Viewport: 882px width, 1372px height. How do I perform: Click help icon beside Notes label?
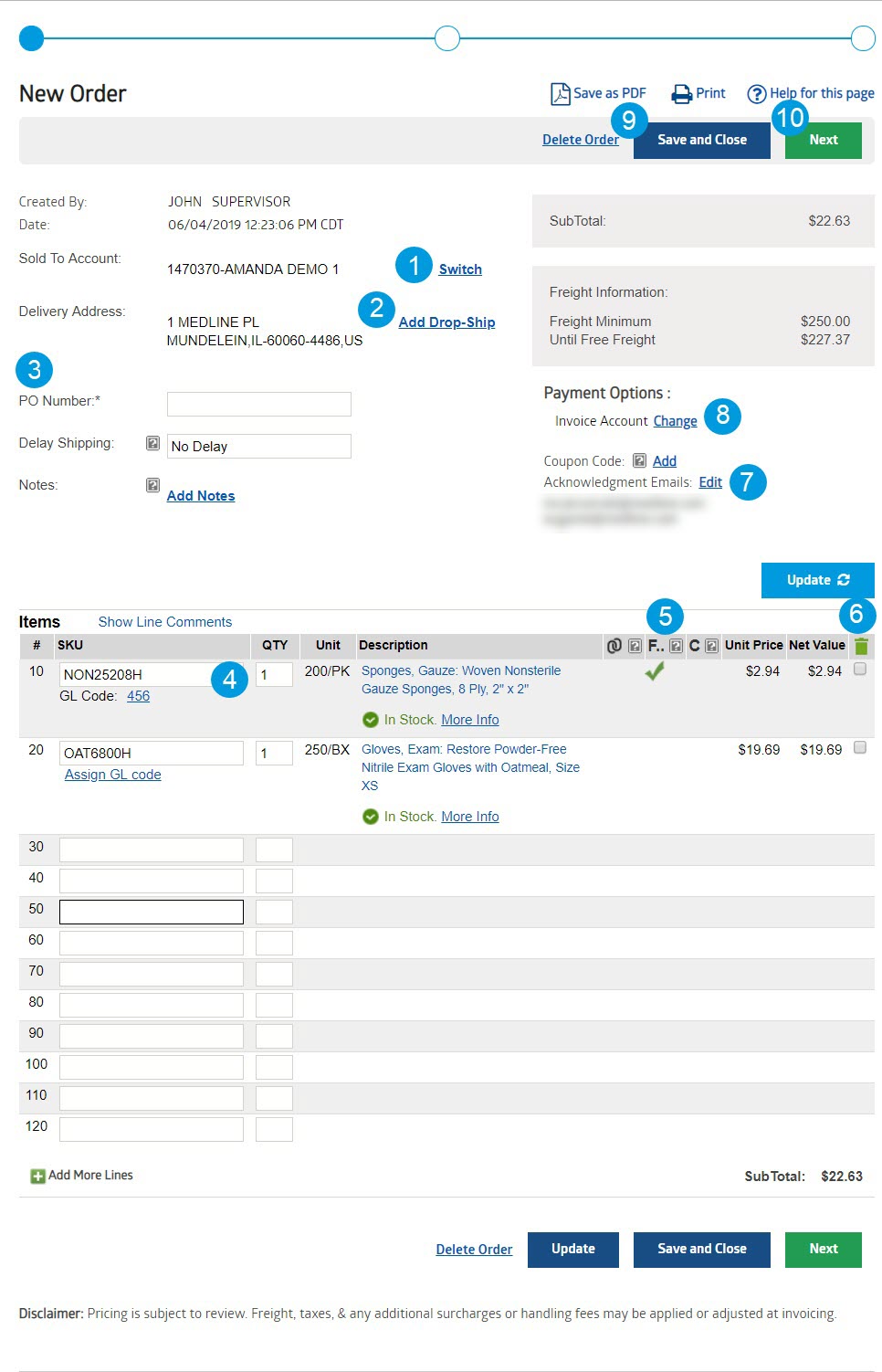pos(153,485)
